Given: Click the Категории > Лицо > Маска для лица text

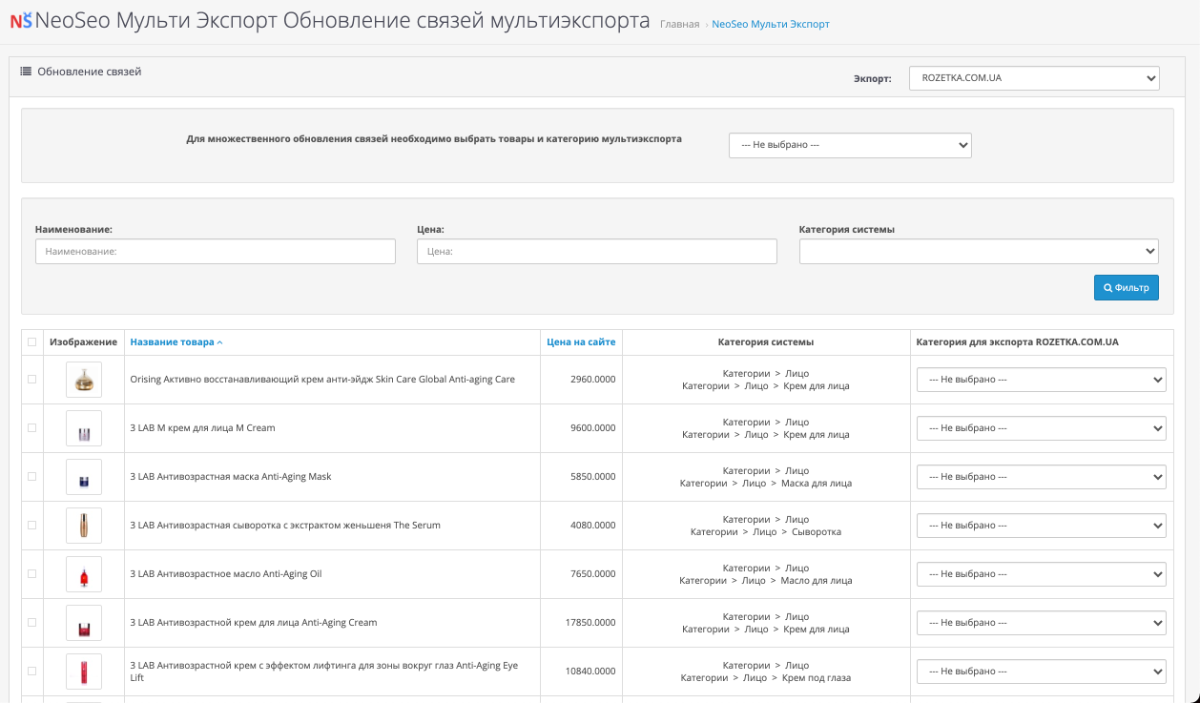Looking at the screenshot, I should coord(766,483).
